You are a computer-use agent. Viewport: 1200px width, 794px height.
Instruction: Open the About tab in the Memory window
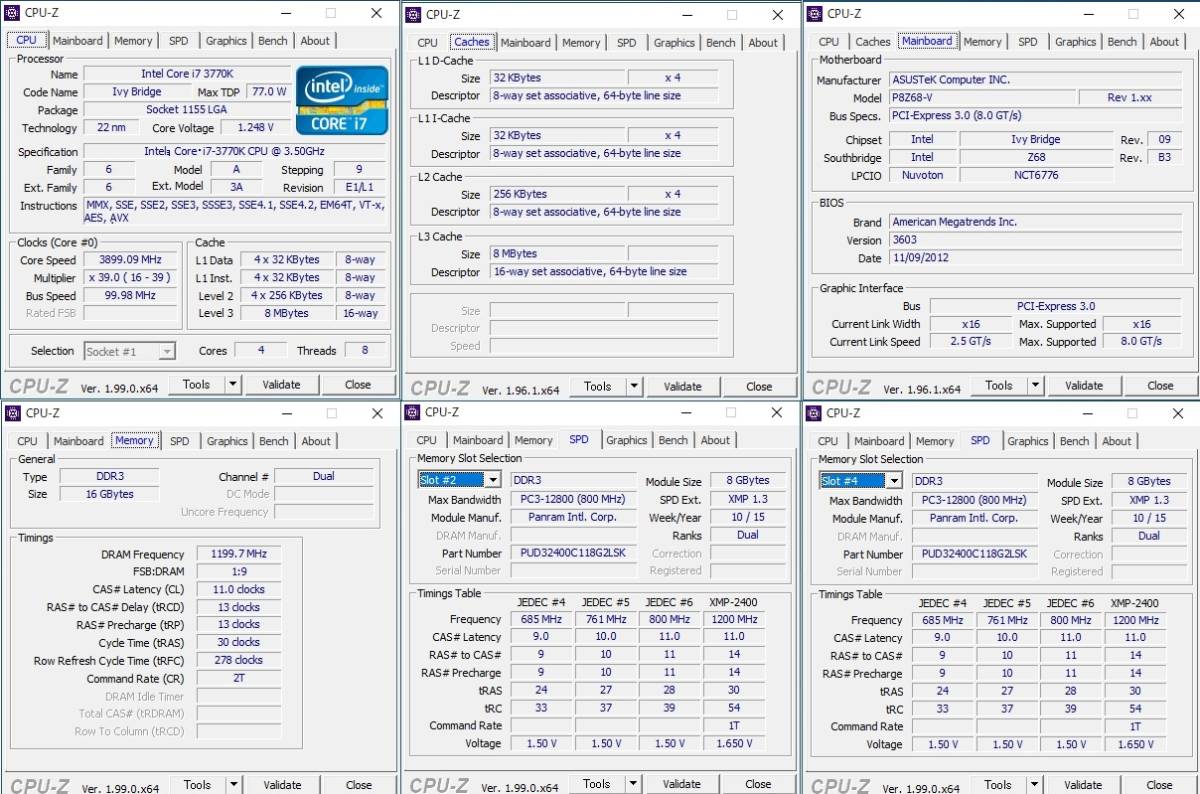(x=316, y=441)
